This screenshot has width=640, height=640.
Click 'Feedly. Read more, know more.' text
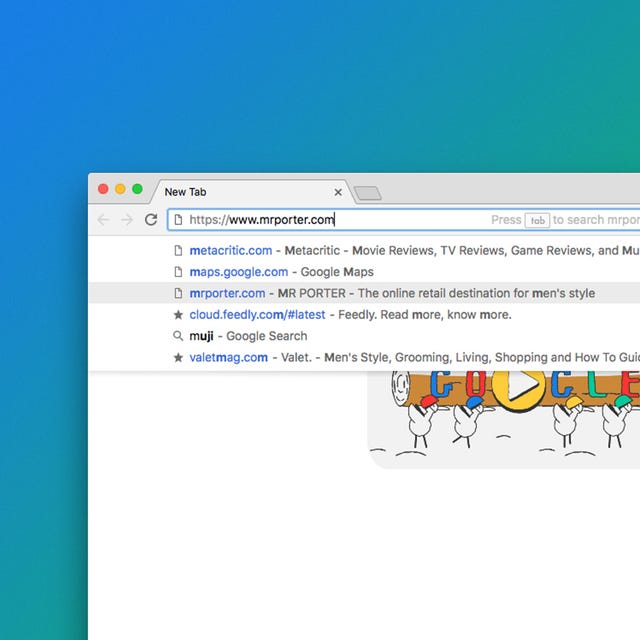click(424, 315)
